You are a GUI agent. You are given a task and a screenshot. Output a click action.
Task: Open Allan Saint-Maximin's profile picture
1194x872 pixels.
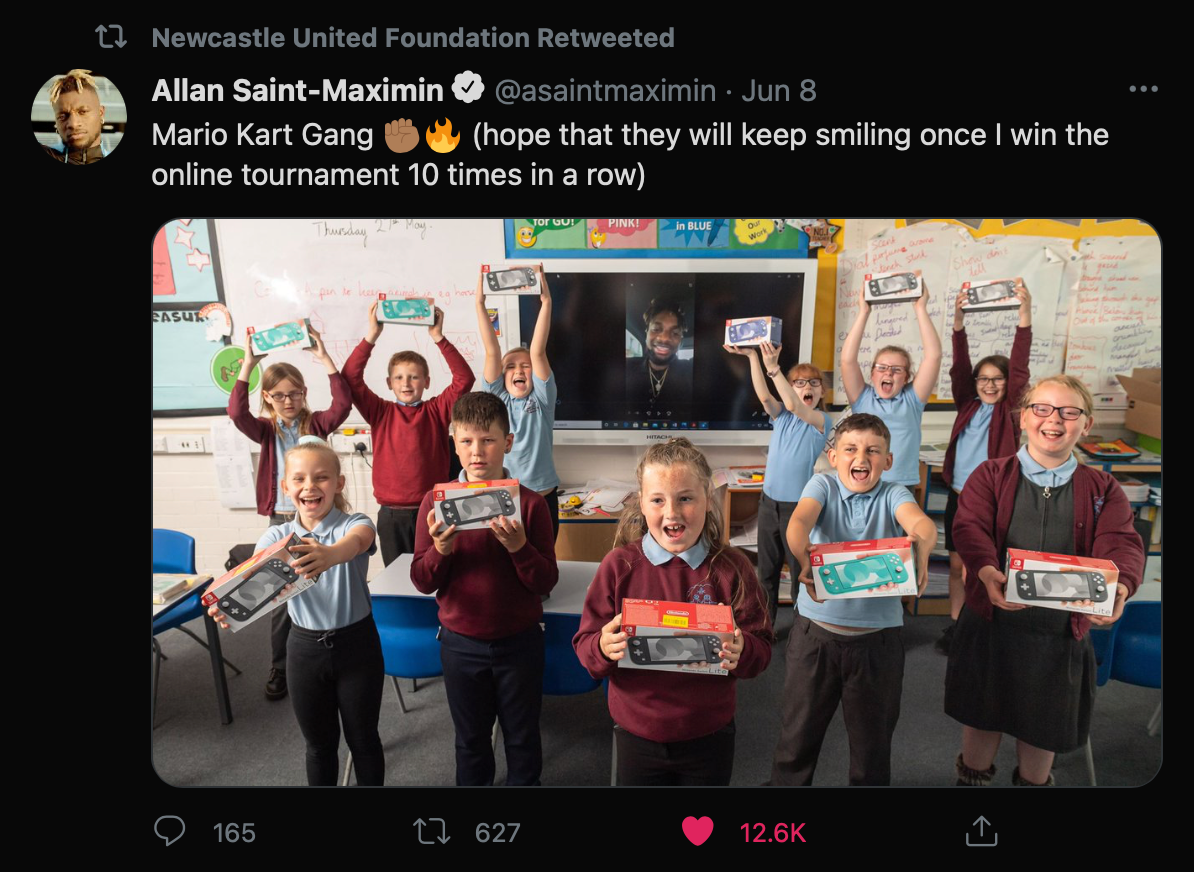[79, 117]
